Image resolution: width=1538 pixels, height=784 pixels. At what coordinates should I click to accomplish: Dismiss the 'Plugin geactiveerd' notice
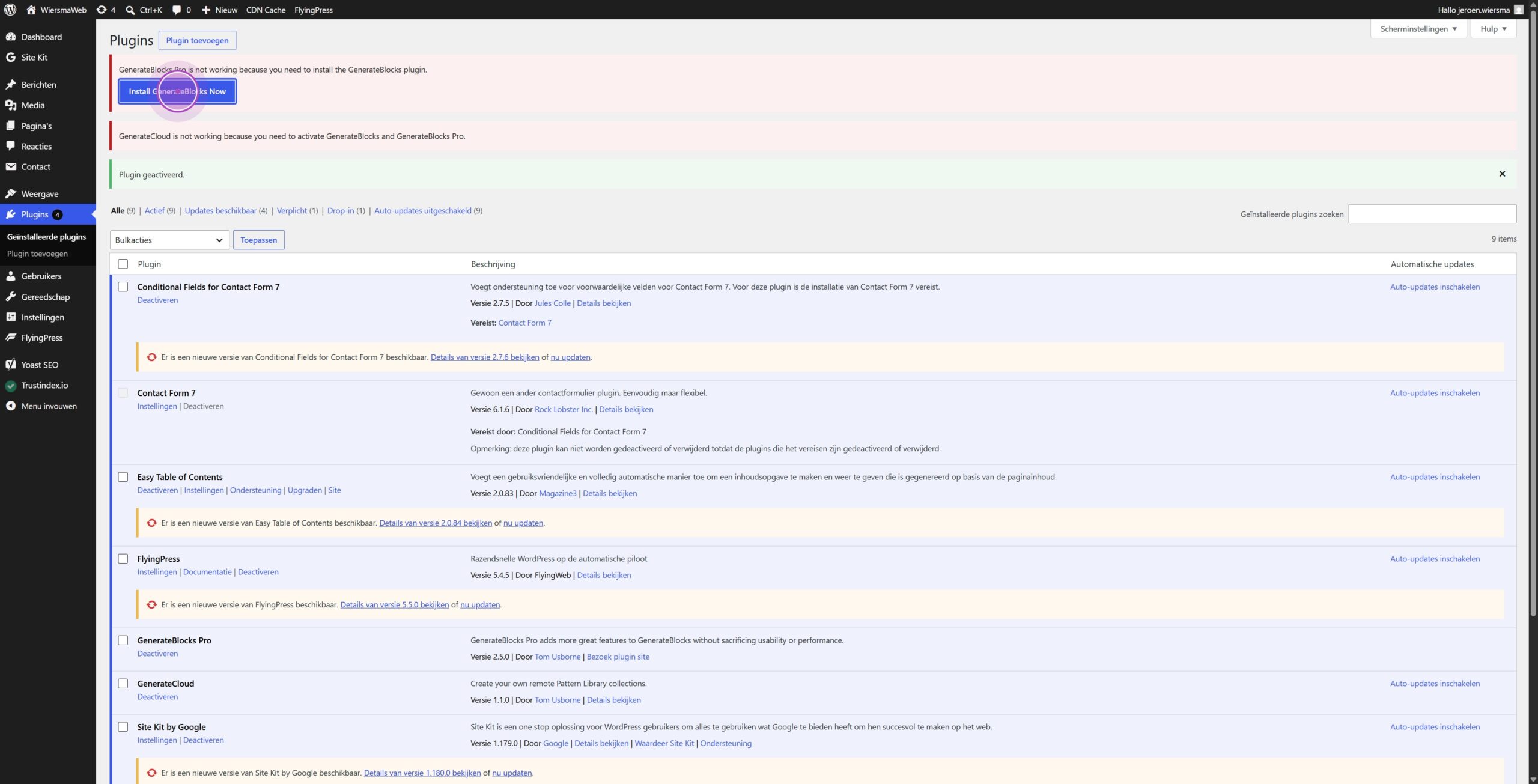(x=1502, y=174)
